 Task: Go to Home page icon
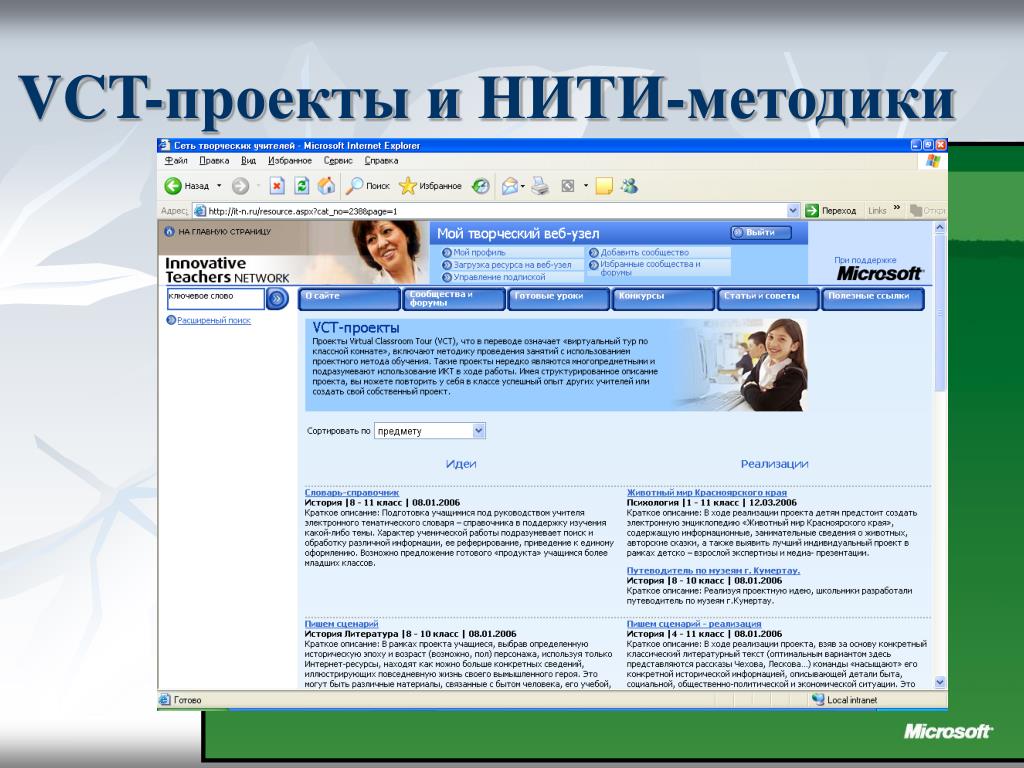tap(327, 186)
